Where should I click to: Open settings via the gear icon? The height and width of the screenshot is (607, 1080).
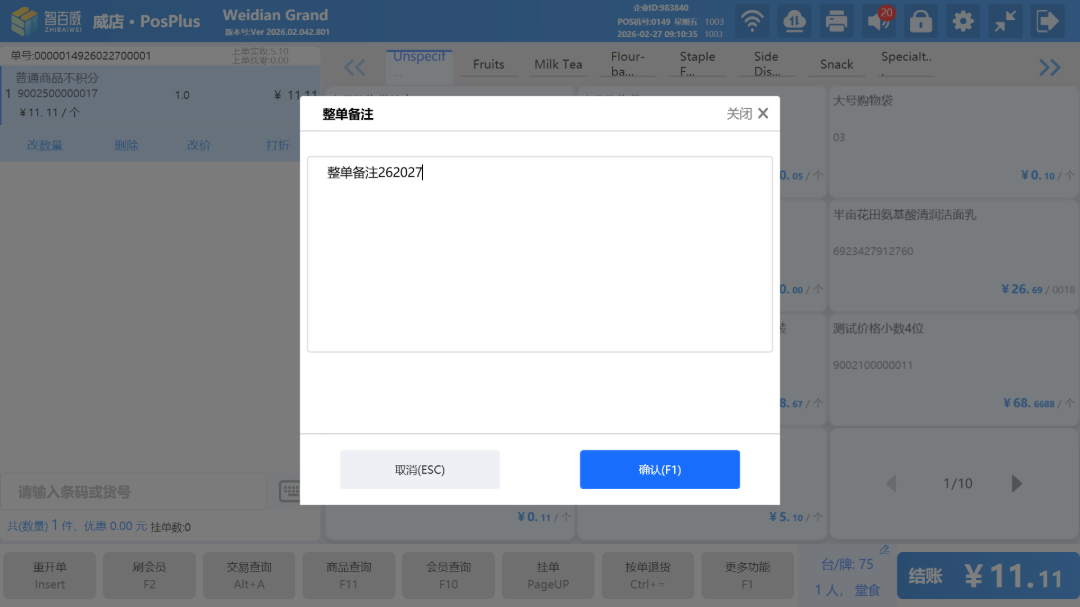click(963, 20)
